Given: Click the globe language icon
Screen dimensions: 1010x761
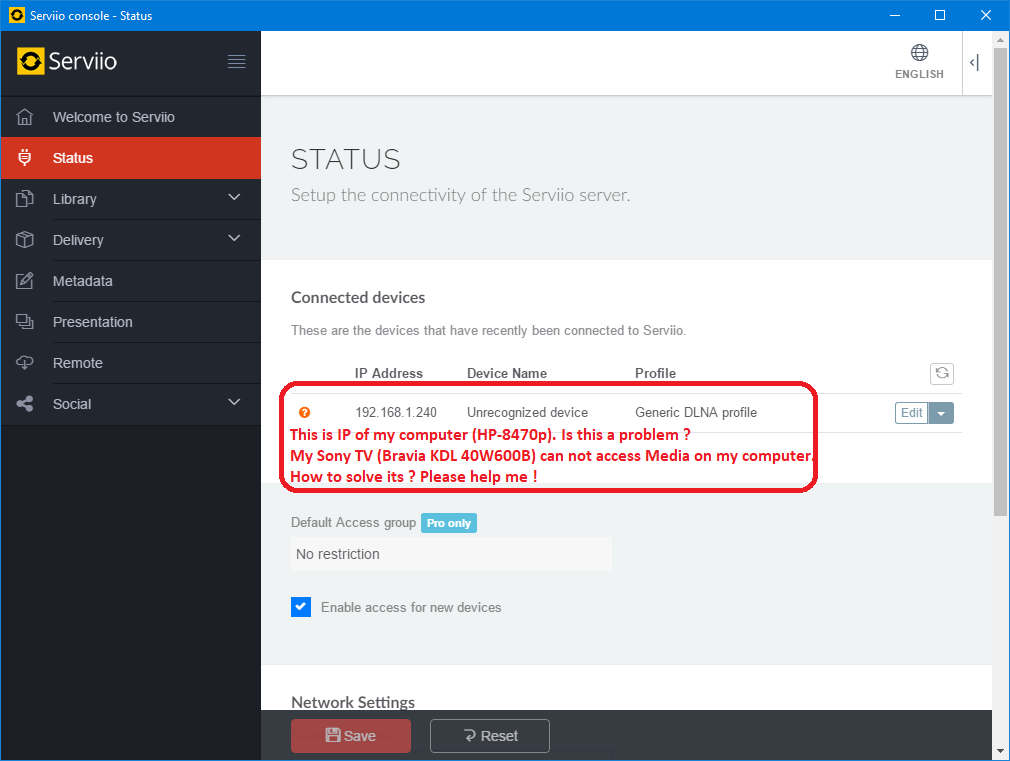Looking at the screenshot, I should [919, 53].
